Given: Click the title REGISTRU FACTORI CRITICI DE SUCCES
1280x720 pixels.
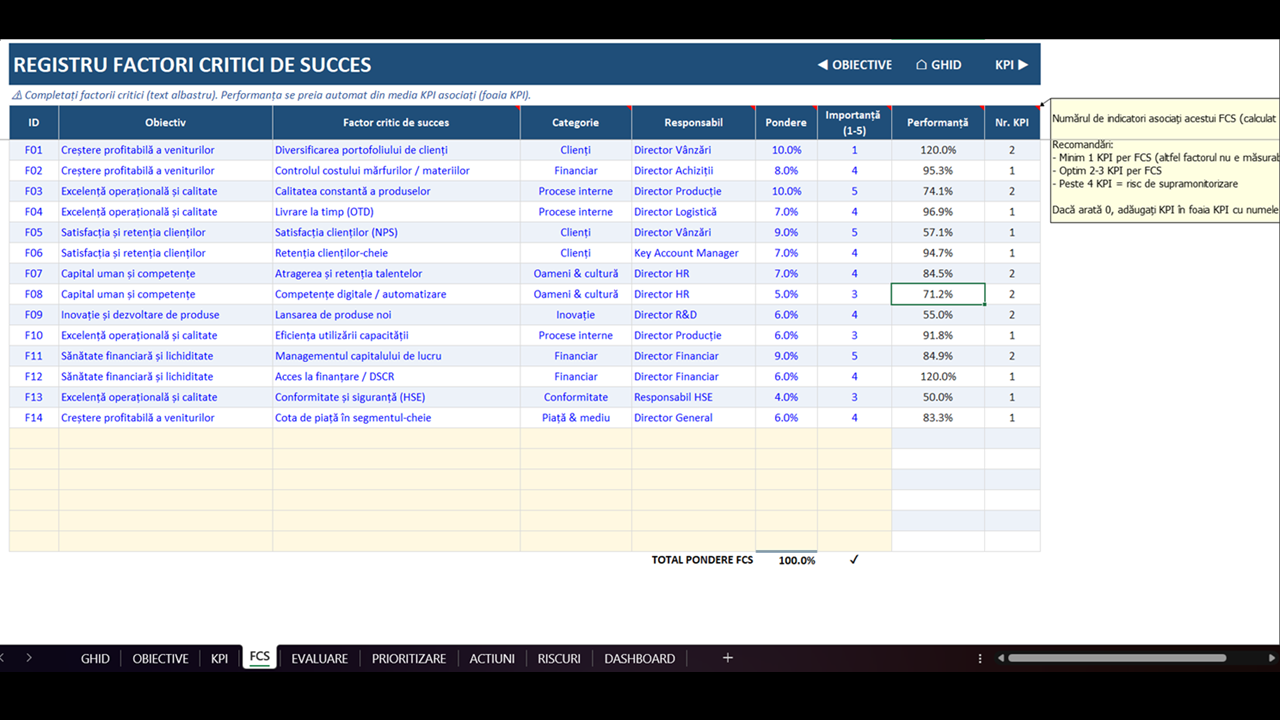Looking at the screenshot, I should click(192, 65).
